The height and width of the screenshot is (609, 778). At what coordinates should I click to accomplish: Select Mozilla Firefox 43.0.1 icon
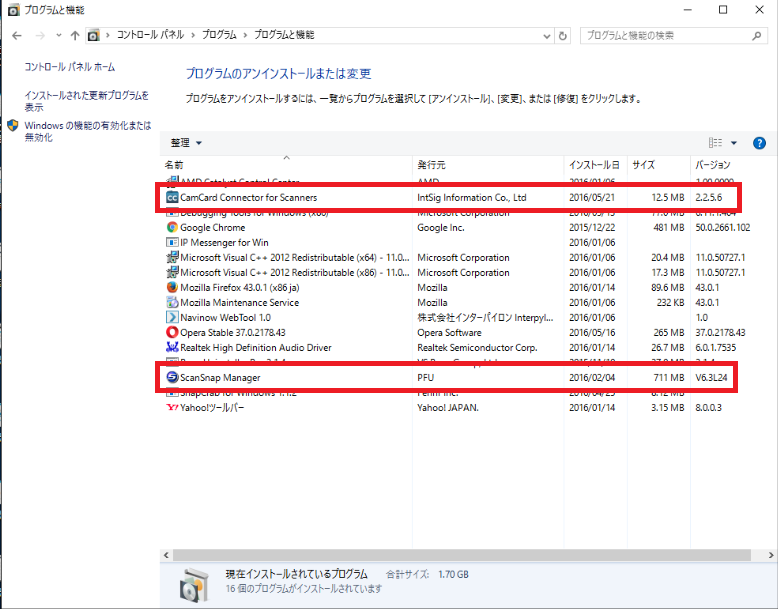point(172,287)
